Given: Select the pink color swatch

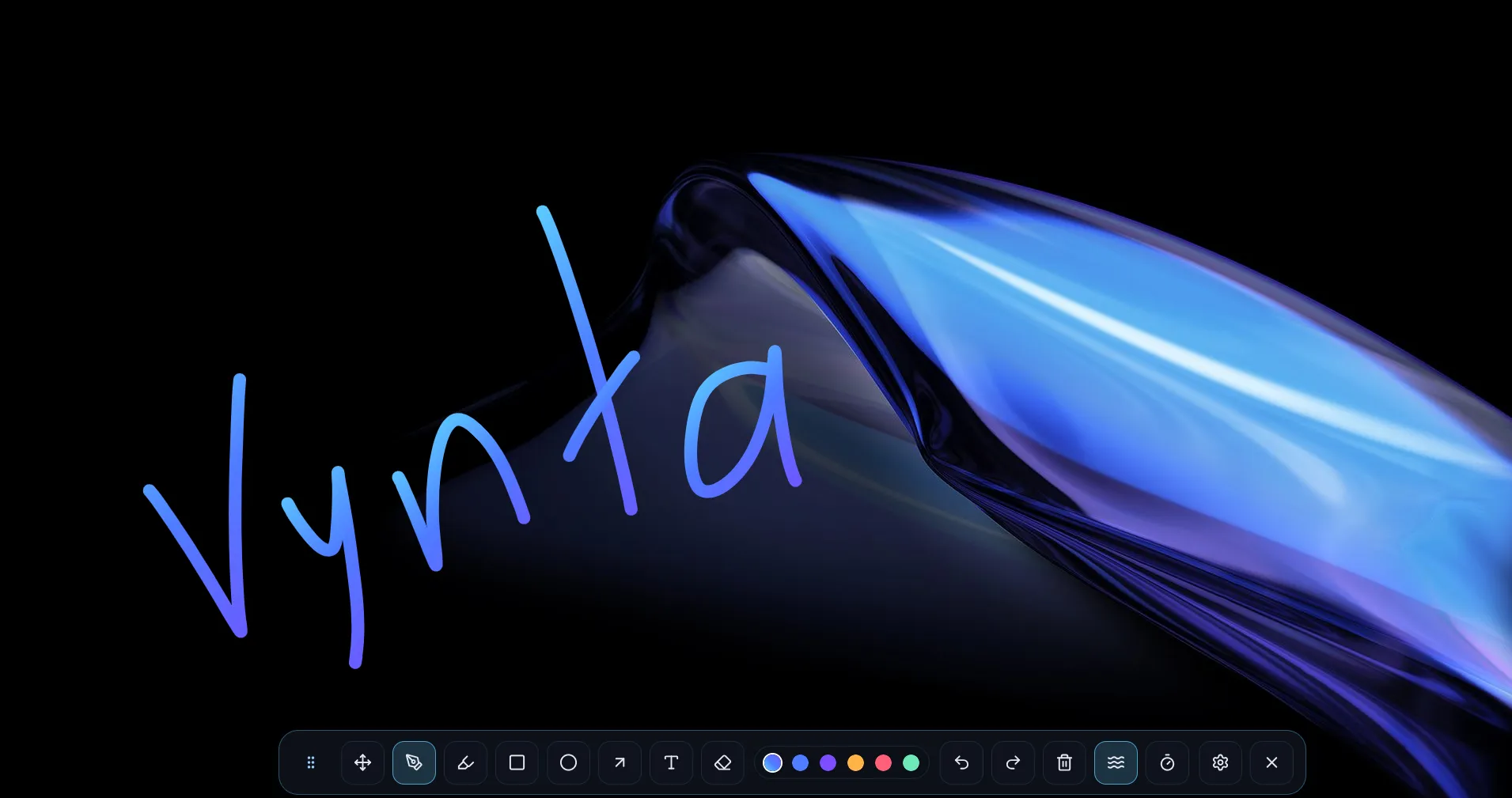Looking at the screenshot, I should [x=883, y=762].
